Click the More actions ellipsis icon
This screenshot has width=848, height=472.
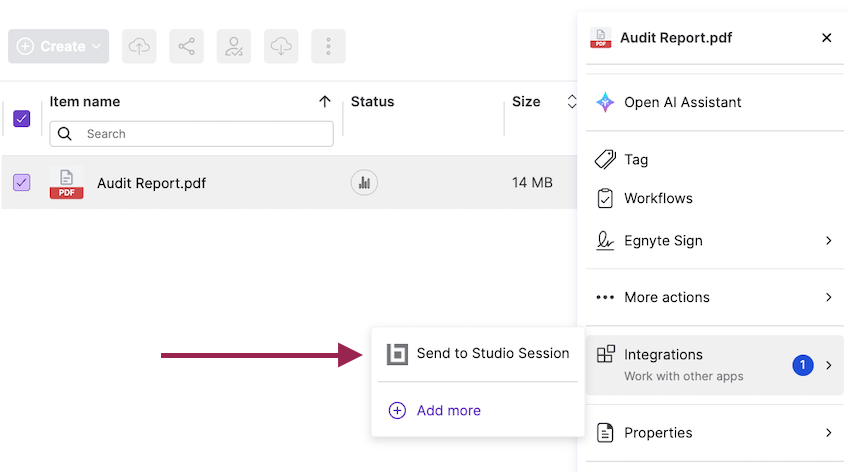pos(605,297)
